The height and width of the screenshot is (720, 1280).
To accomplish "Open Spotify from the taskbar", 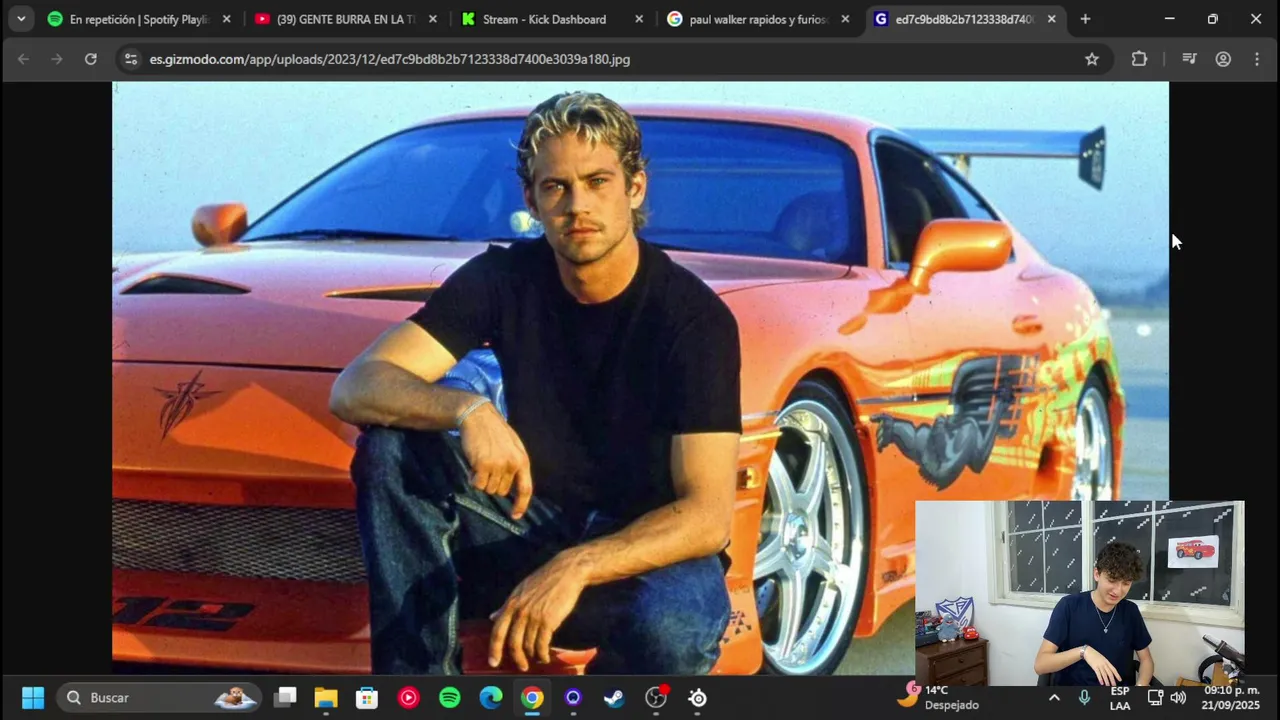I will [x=450, y=697].
